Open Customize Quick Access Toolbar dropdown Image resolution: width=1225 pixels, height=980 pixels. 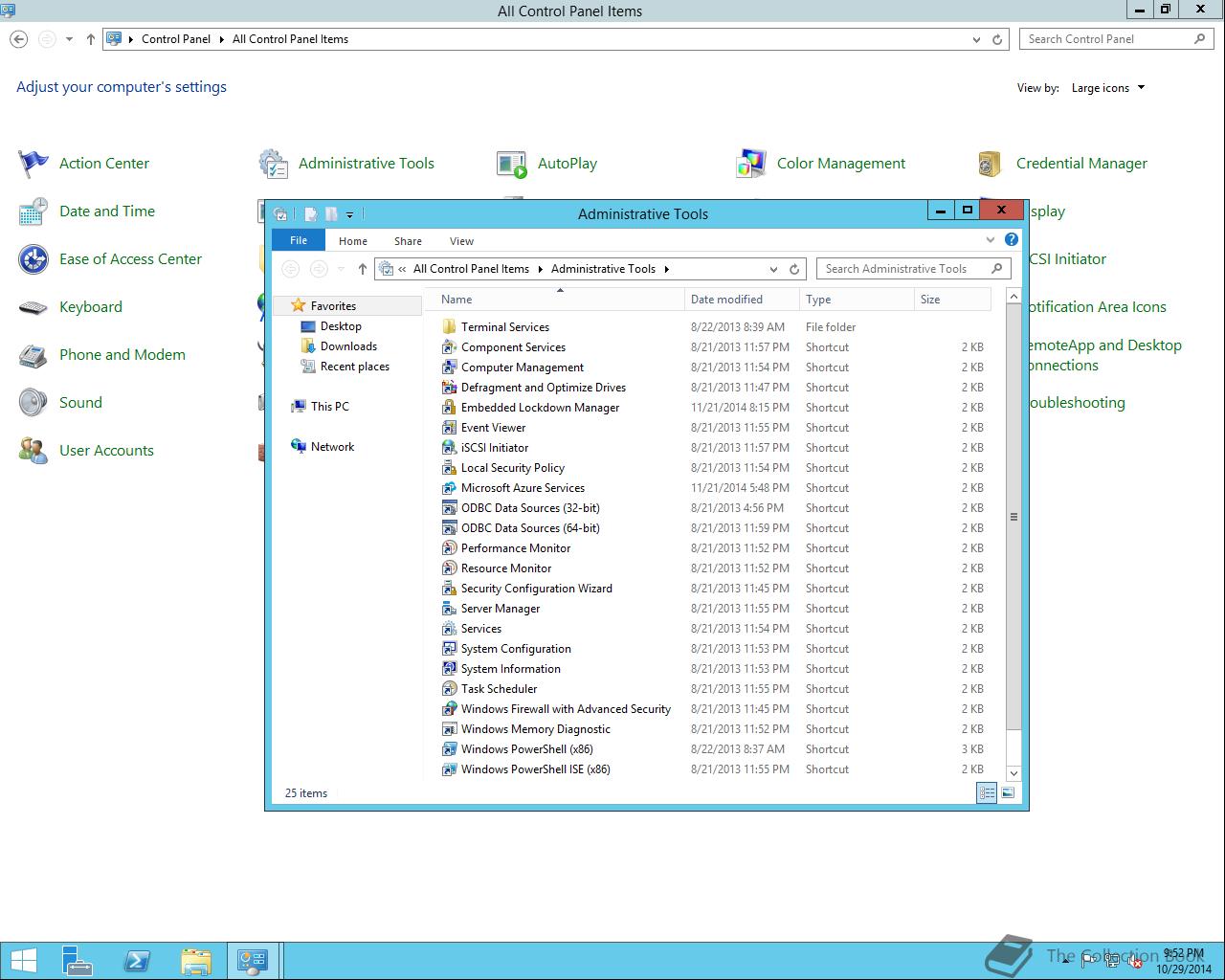tap(349, 214)
